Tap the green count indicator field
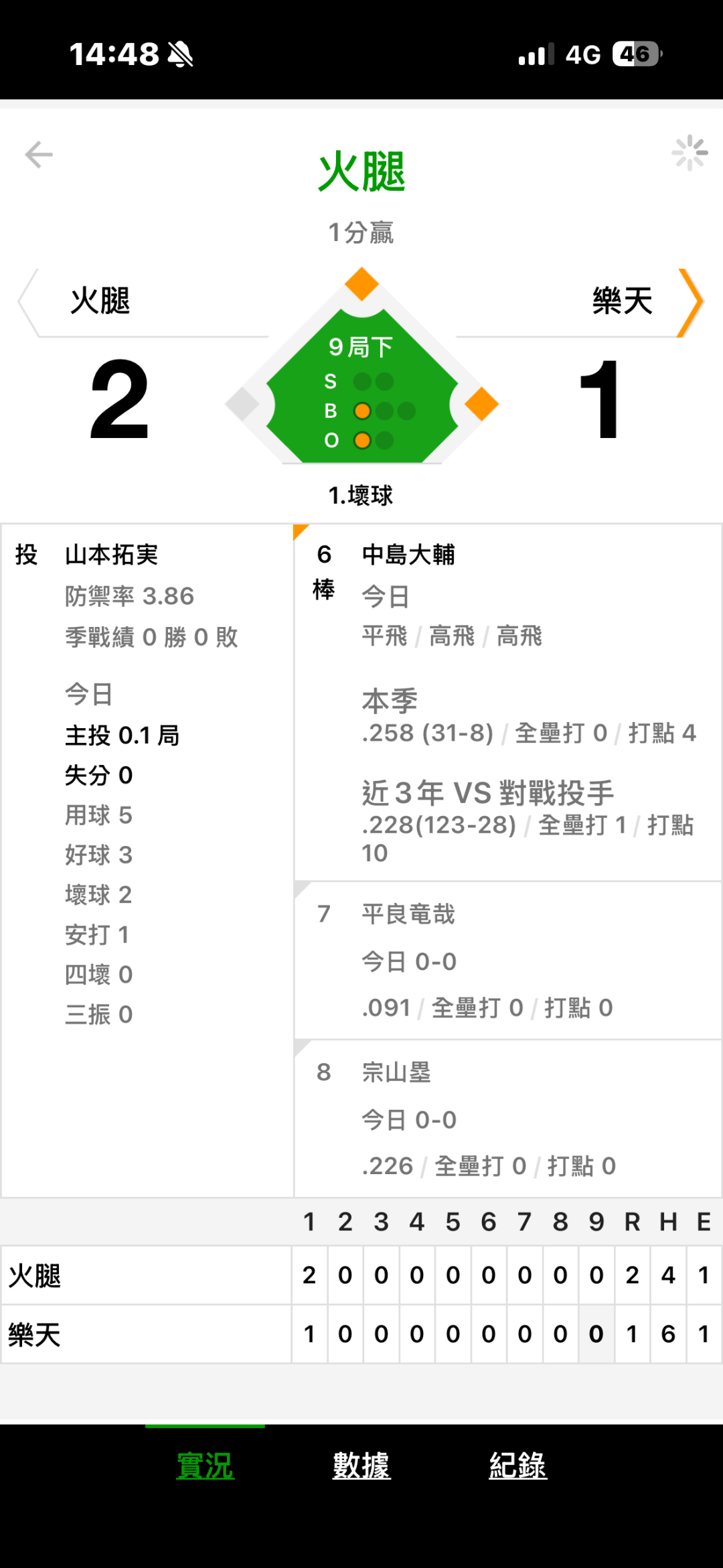Image resolution: width=723 pixels, height=1568 pixels. tap(362, 395)
